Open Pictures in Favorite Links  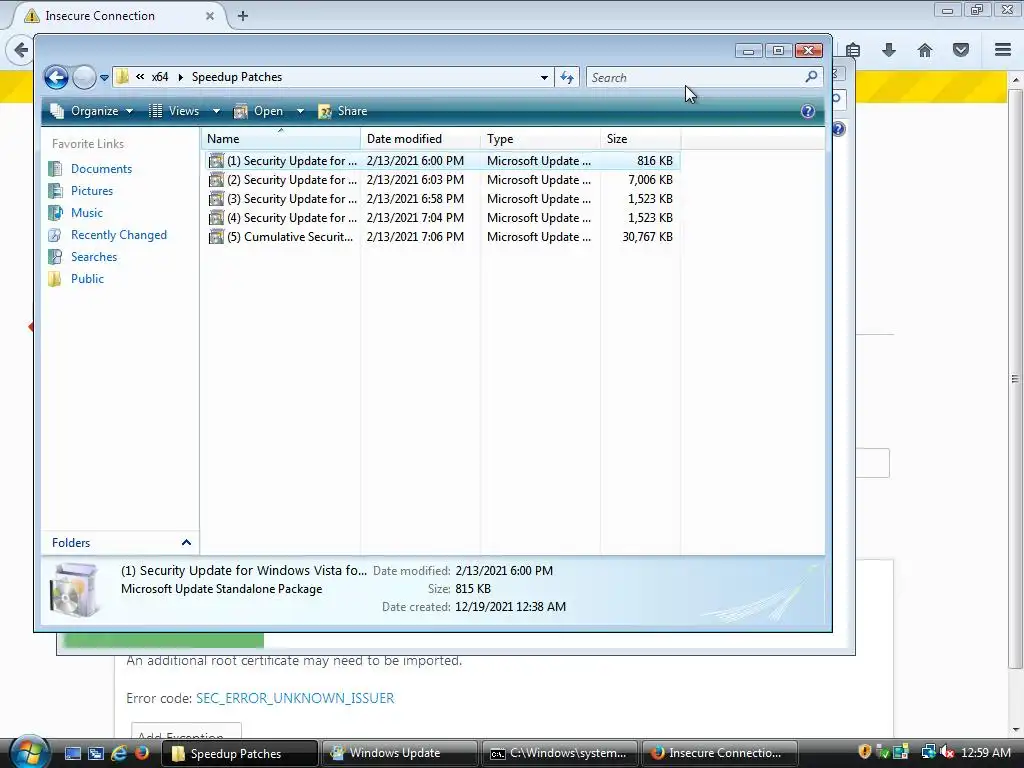[92, 191]
